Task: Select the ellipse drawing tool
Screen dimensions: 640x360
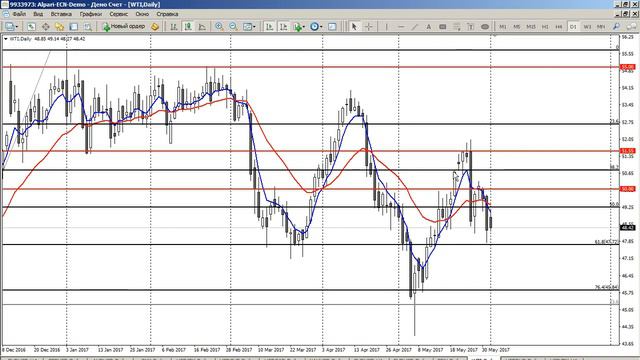Action: click(x=484, y=27)
